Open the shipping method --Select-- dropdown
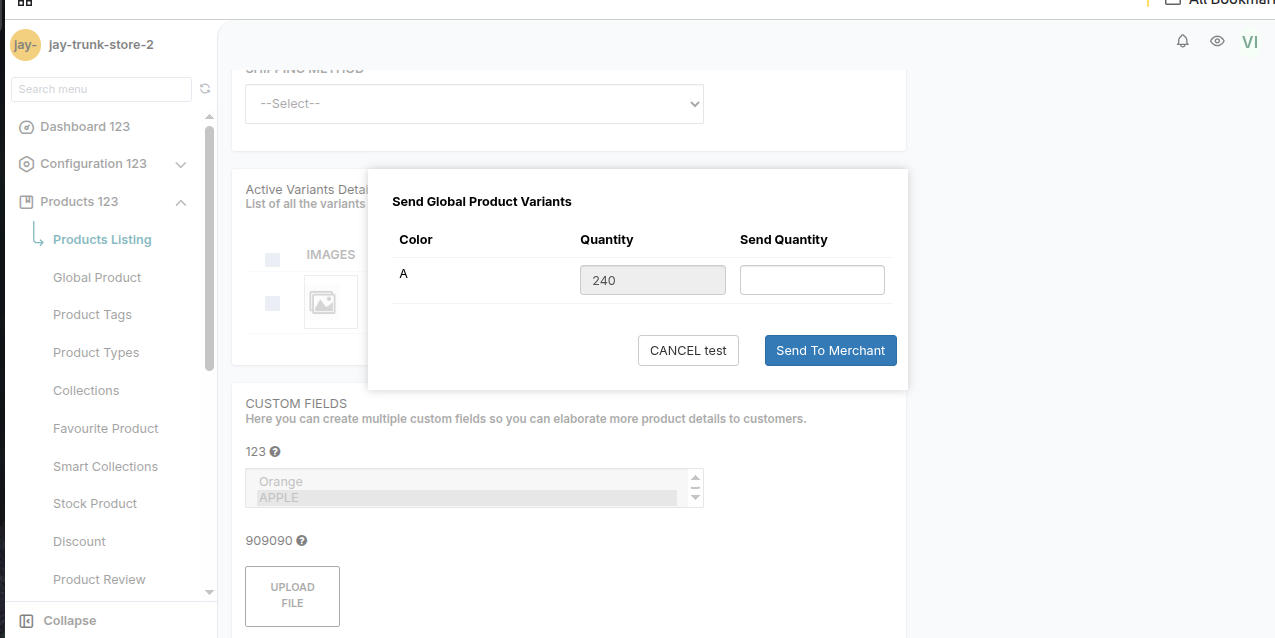Viewport: 1275px width, 638px height. [474, 104]
